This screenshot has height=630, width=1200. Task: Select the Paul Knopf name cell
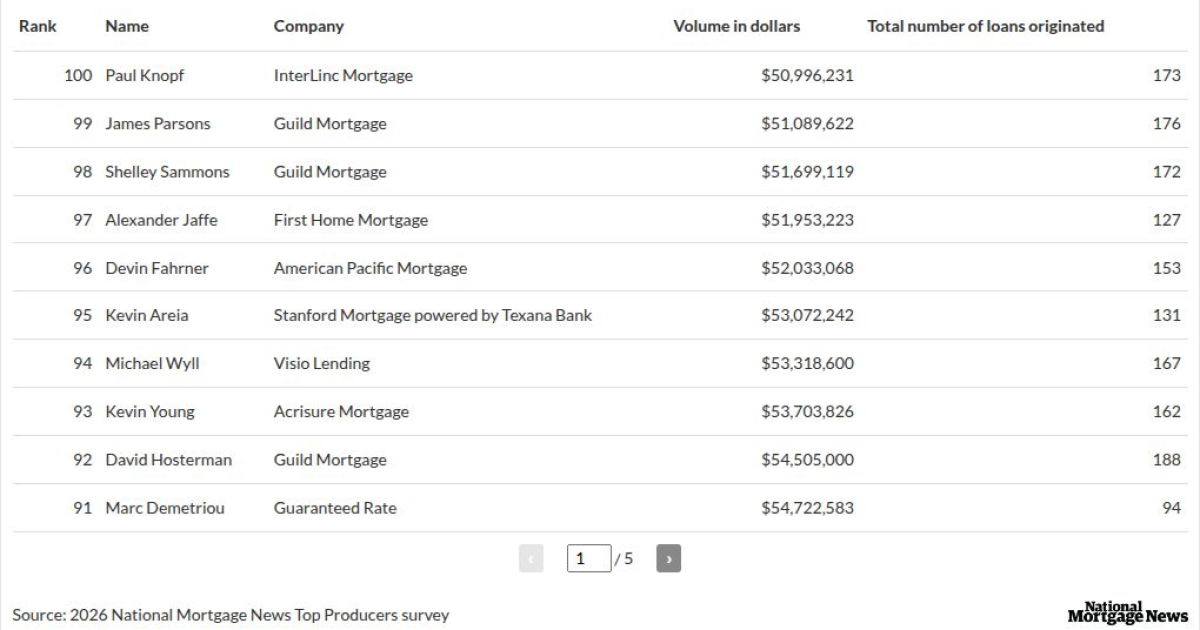145,76
